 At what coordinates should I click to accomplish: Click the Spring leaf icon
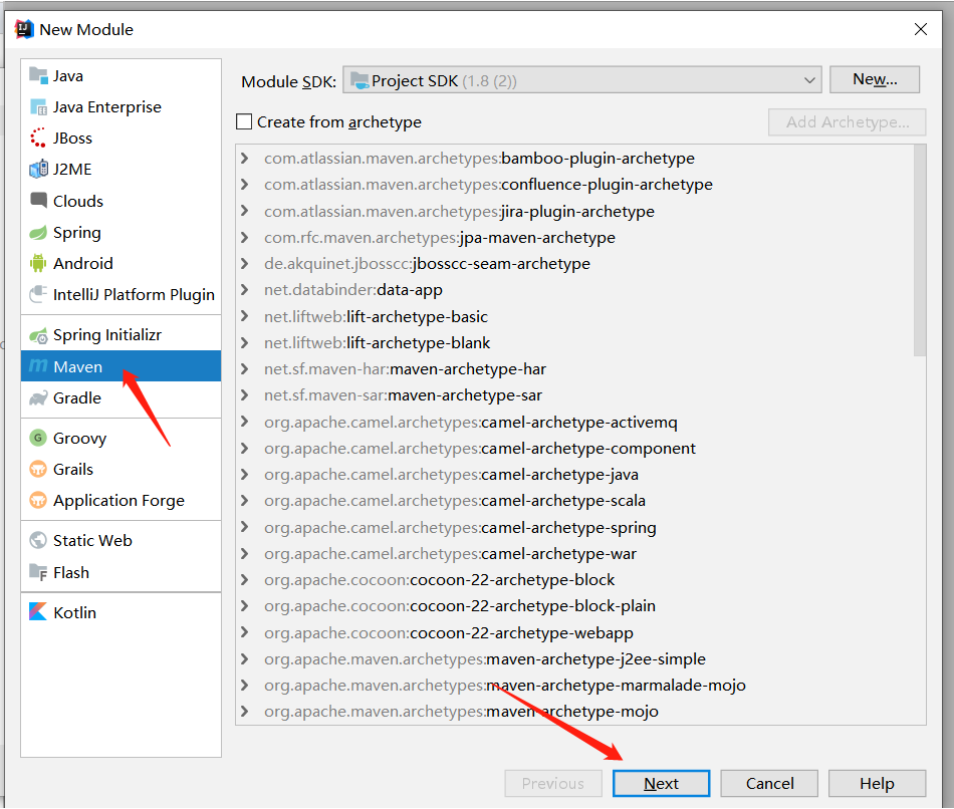pyautogui.click(x=38, y=232)
